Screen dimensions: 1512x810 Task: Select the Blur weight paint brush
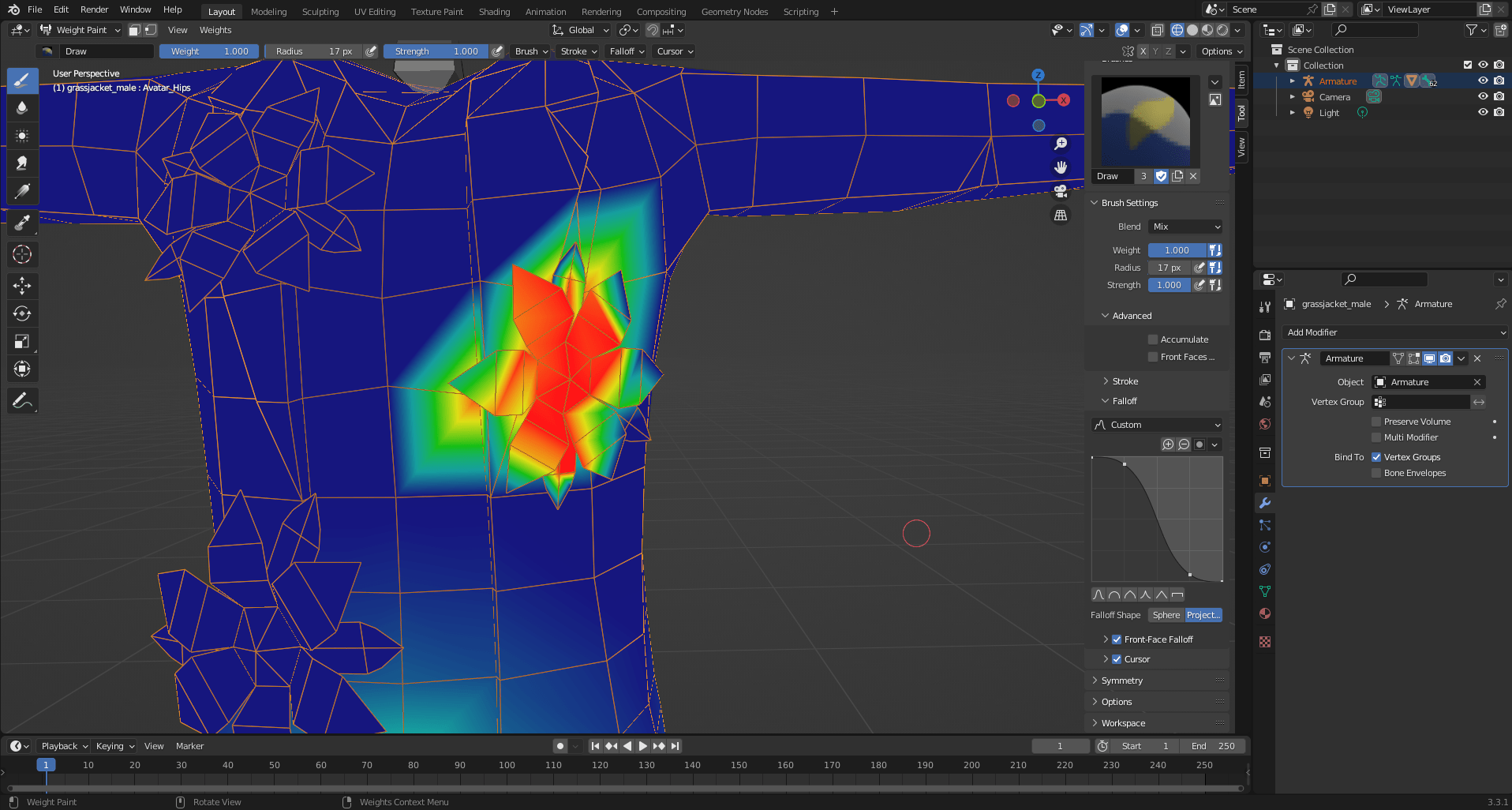pos(22,108)
